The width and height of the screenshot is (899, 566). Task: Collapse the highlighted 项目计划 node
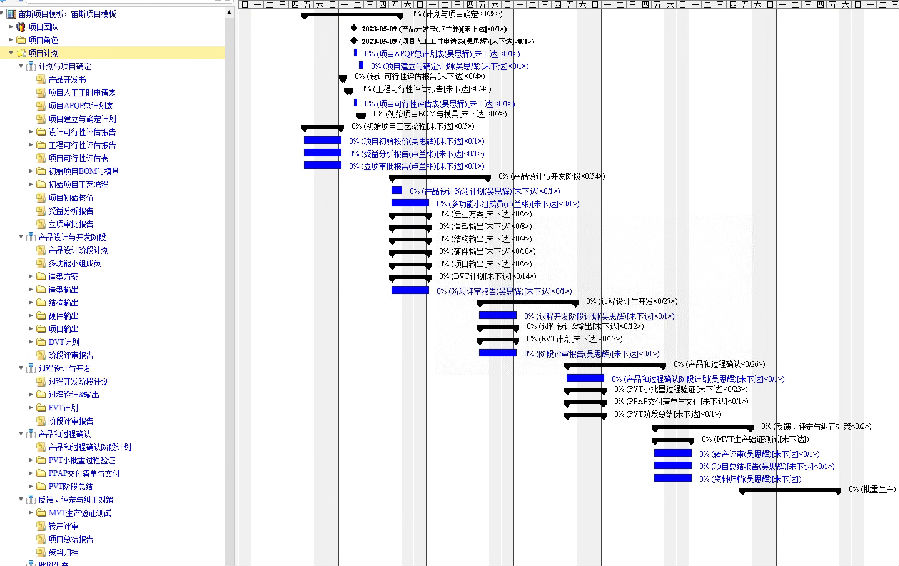pos(11,53)
